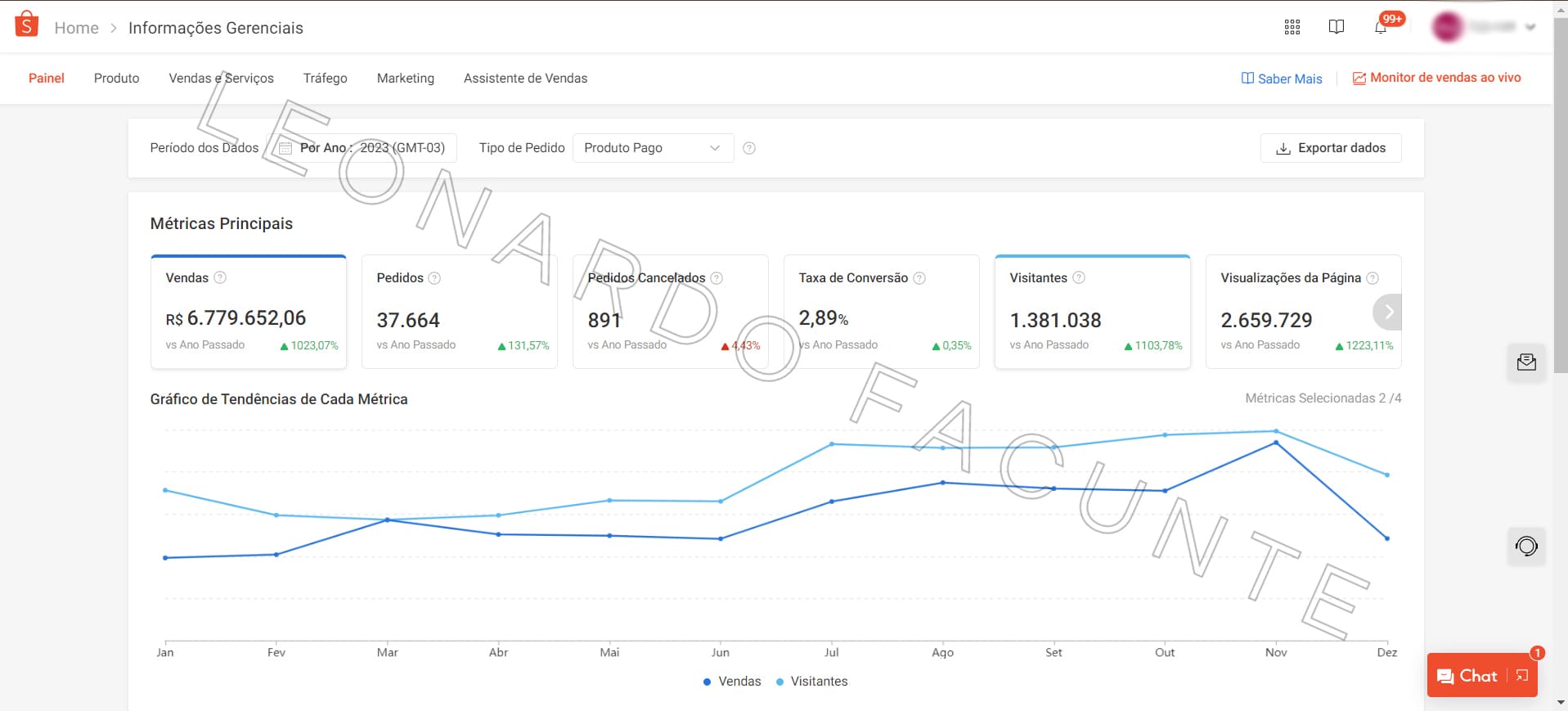Click help icon next to Tipo de Pedido
The height and width of the screenshot is (711, 1568).
[748, 148]
